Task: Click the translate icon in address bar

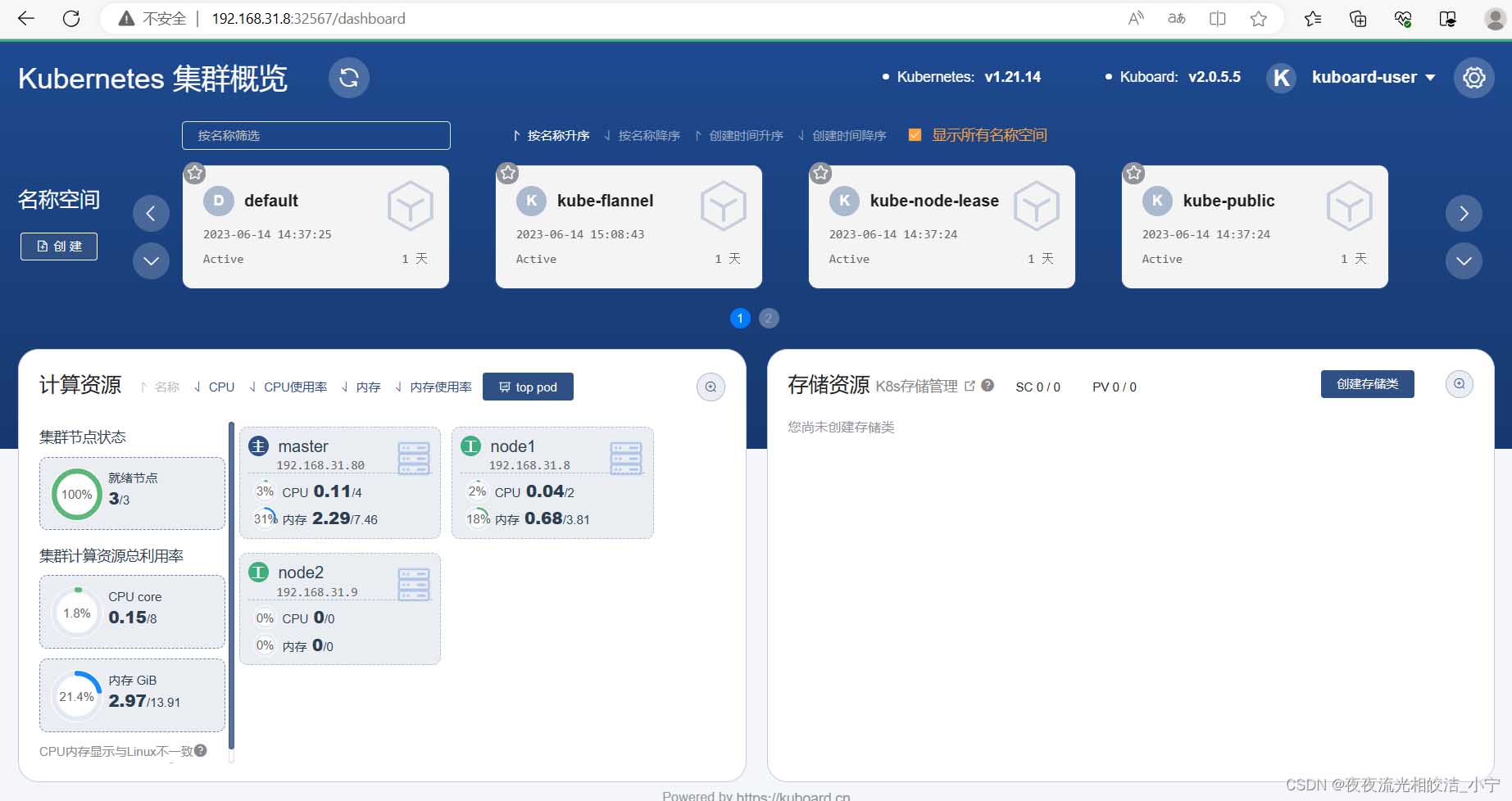Action: (1177, 18)
